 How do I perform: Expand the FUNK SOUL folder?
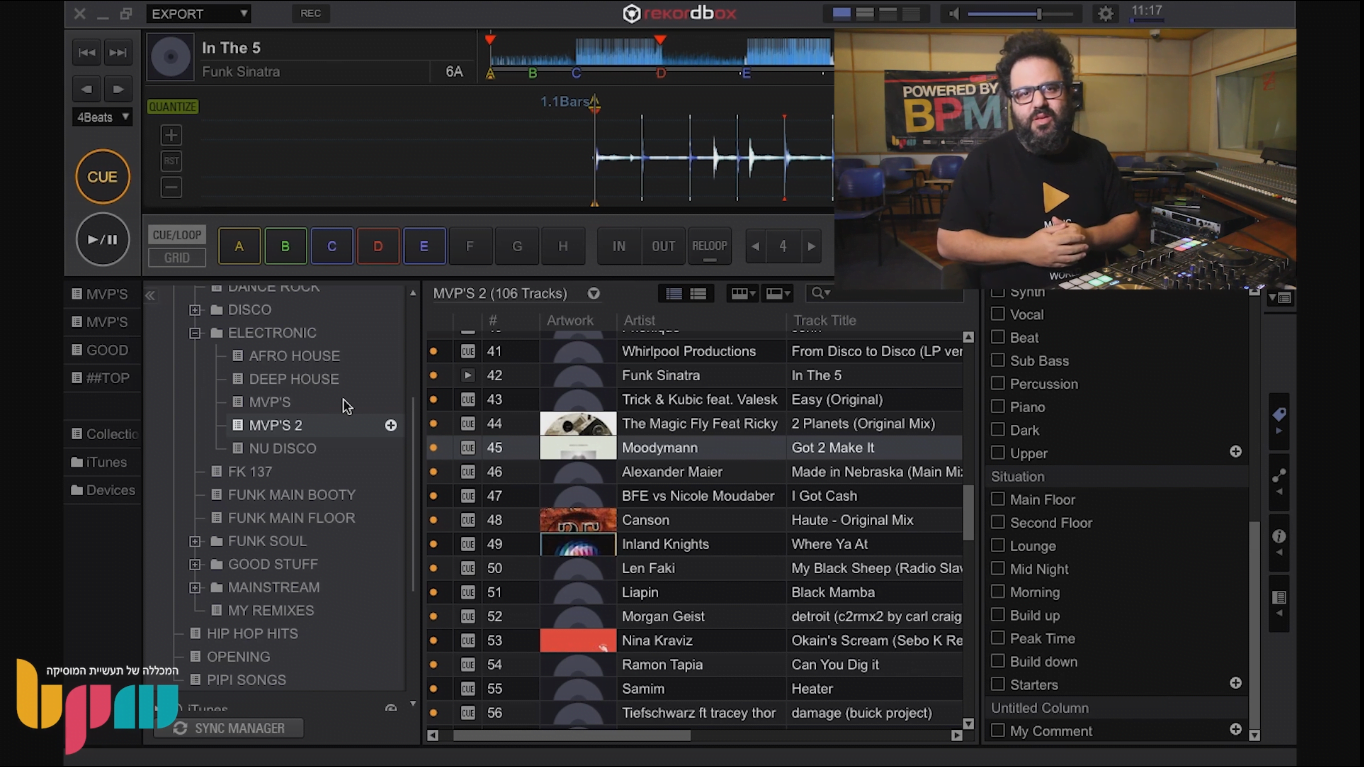(x=195, y=541)
